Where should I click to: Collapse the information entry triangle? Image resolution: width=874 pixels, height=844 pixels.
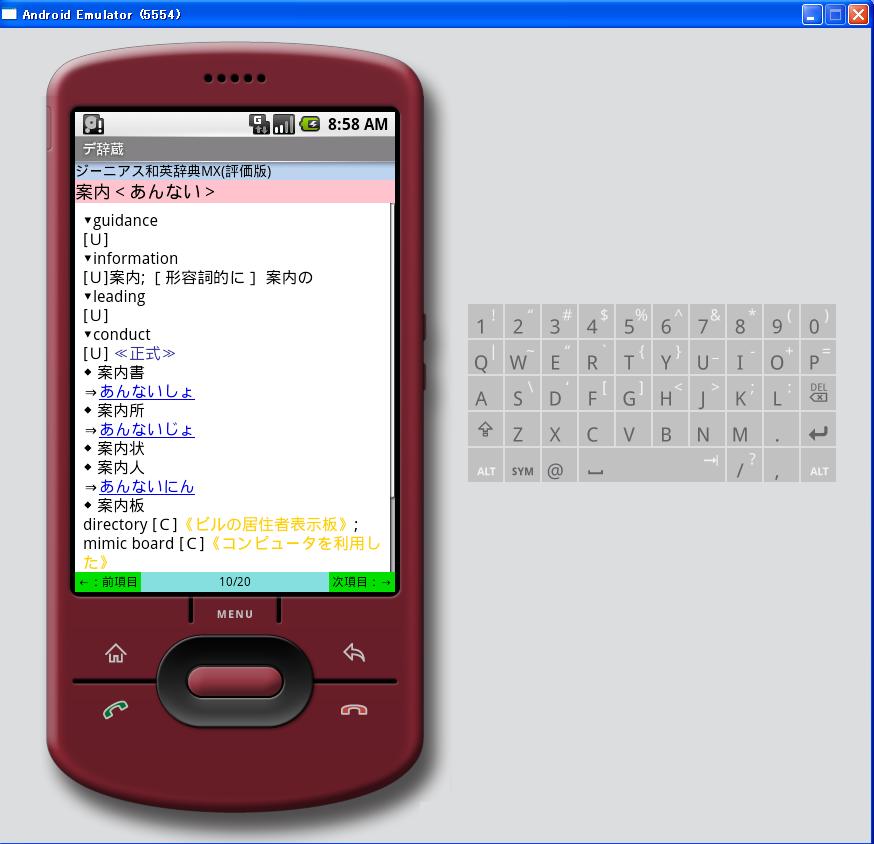pyautogui.click(x=88, y=258)
